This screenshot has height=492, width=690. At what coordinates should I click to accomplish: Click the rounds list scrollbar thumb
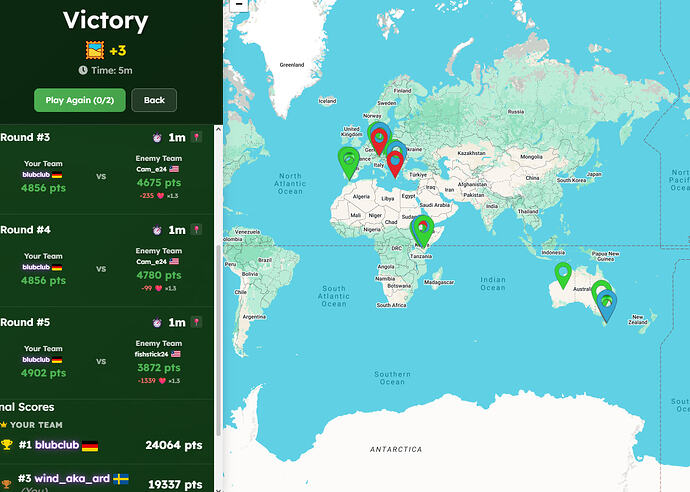(x=218, y=340)
